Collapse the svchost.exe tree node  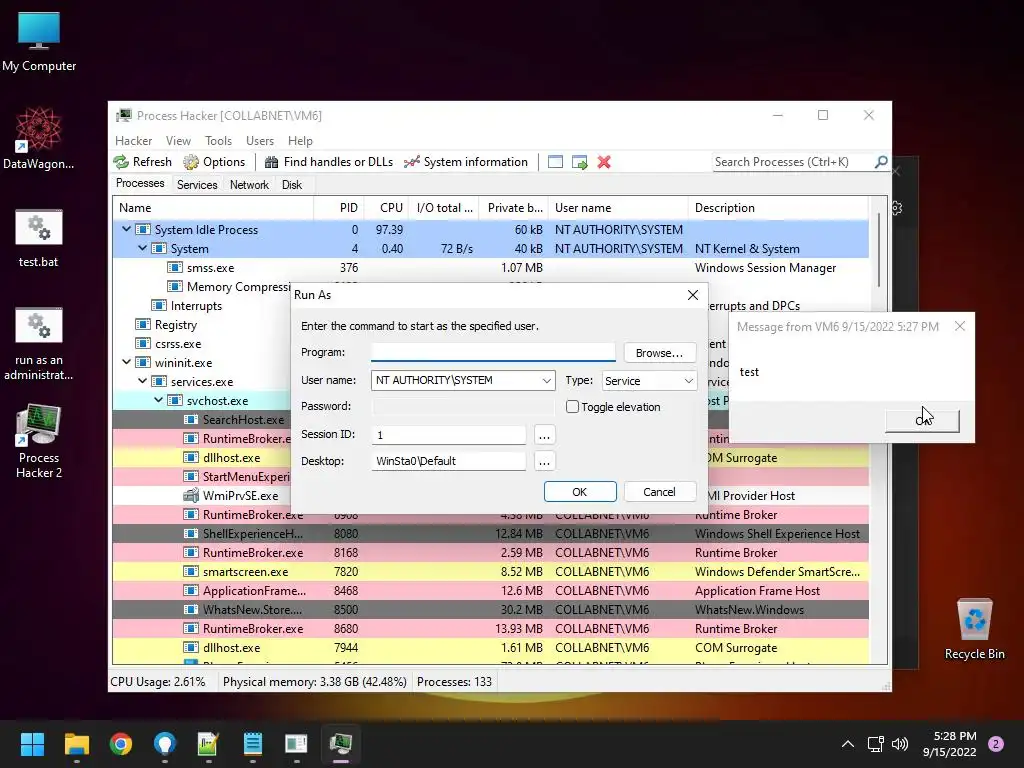click(159, 400)
